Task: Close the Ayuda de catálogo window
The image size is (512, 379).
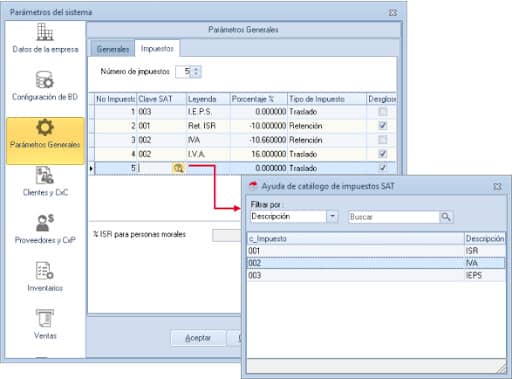Action: pos(497,186)
